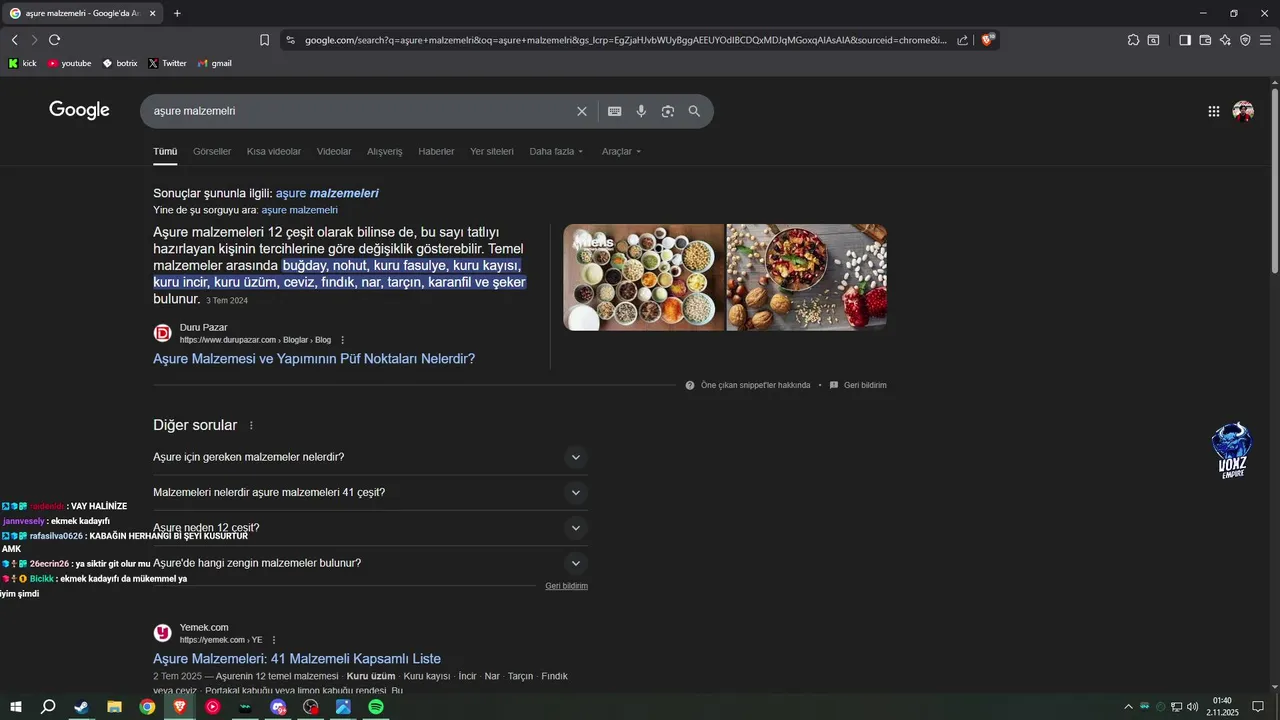Image resolution: width=1280 pixels, height=720 pixels.
Task: Expand "Malzemeleri nelerdir aşure malzemeleri 41 çeşit?"
Action: (x=370, y=492)
